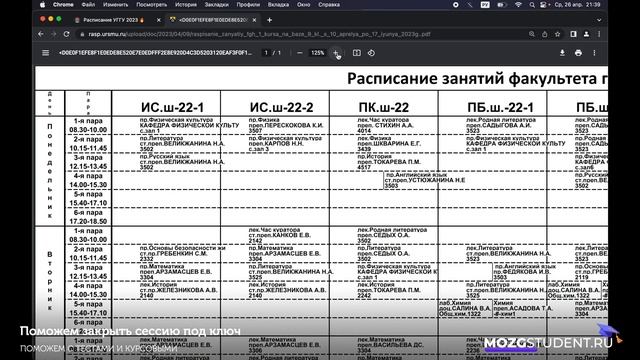Screen dimensions: 640x360
Task: Open the Изменить menu
Action: (116, 5)
